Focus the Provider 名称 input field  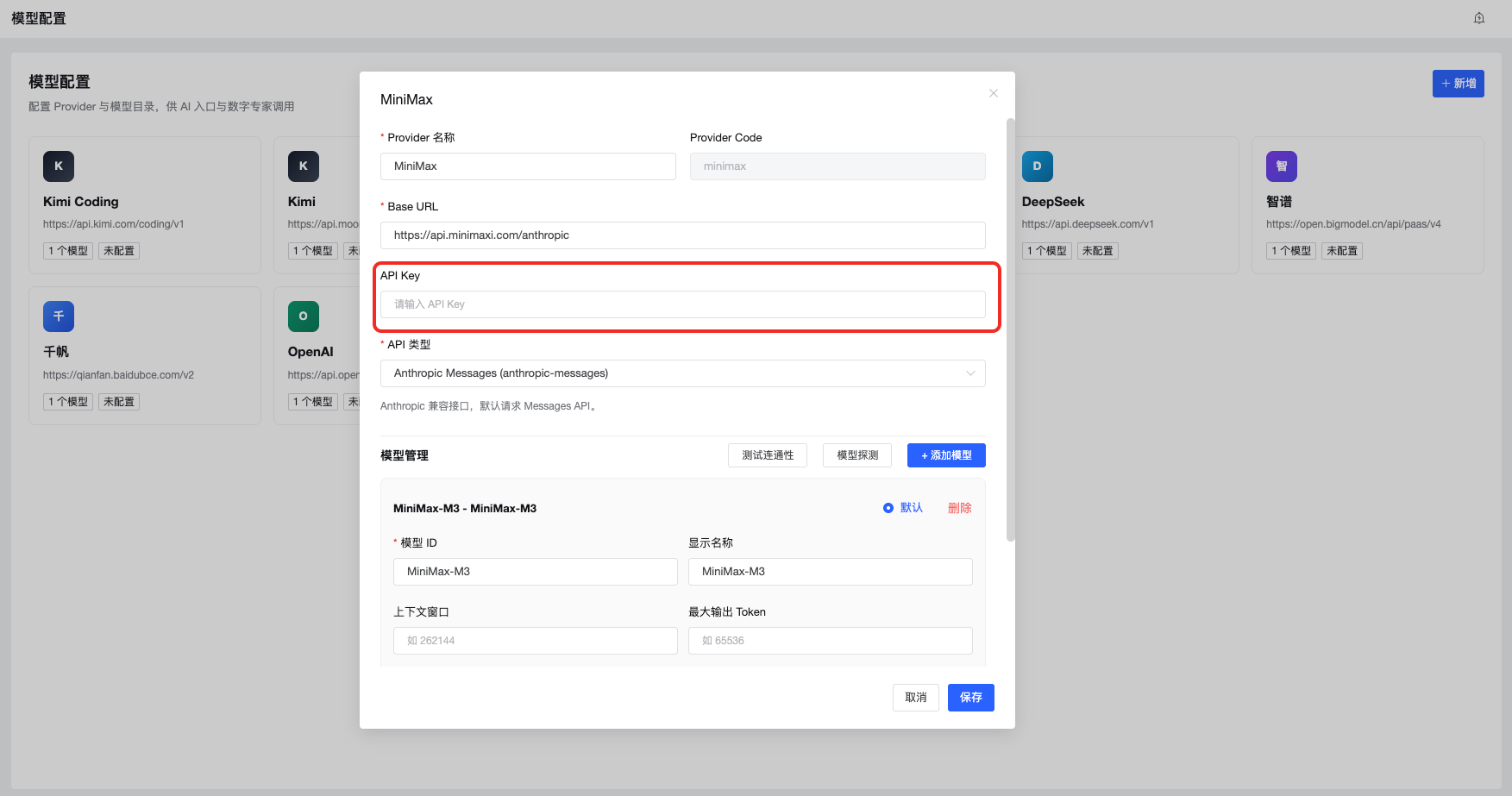[528, 166]
